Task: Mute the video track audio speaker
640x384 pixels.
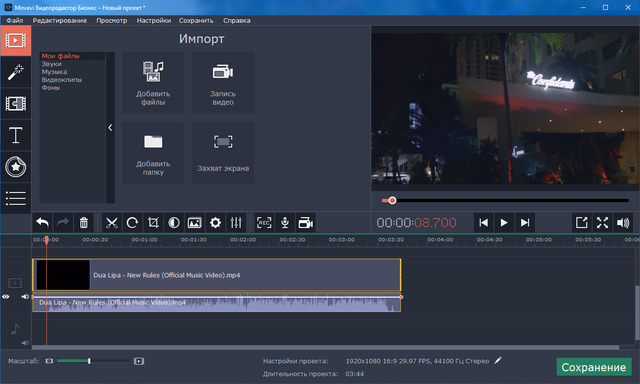Action: 25,297
